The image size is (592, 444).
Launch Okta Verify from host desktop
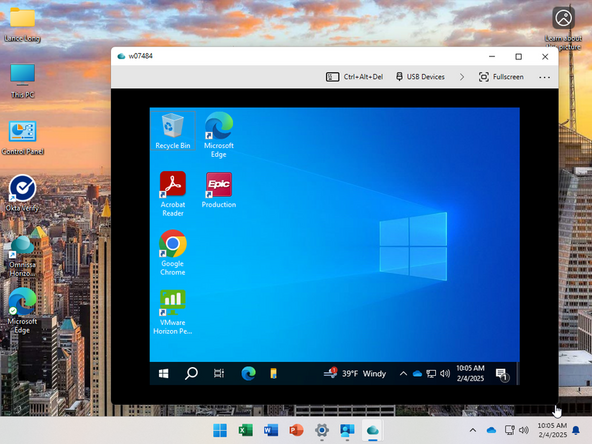coord(22,193)
